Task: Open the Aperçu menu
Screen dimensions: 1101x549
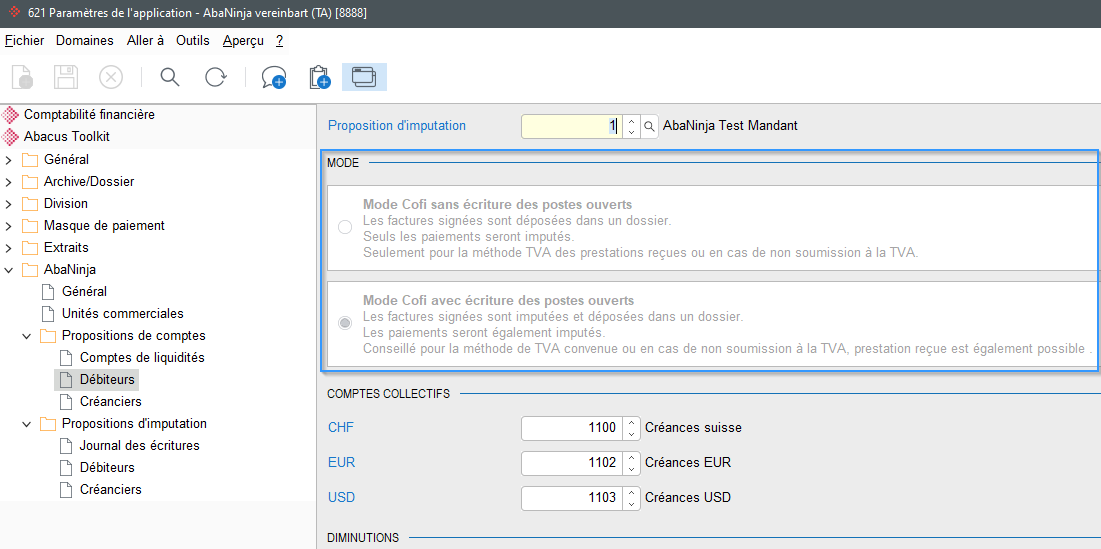Action: coord(243,41)
